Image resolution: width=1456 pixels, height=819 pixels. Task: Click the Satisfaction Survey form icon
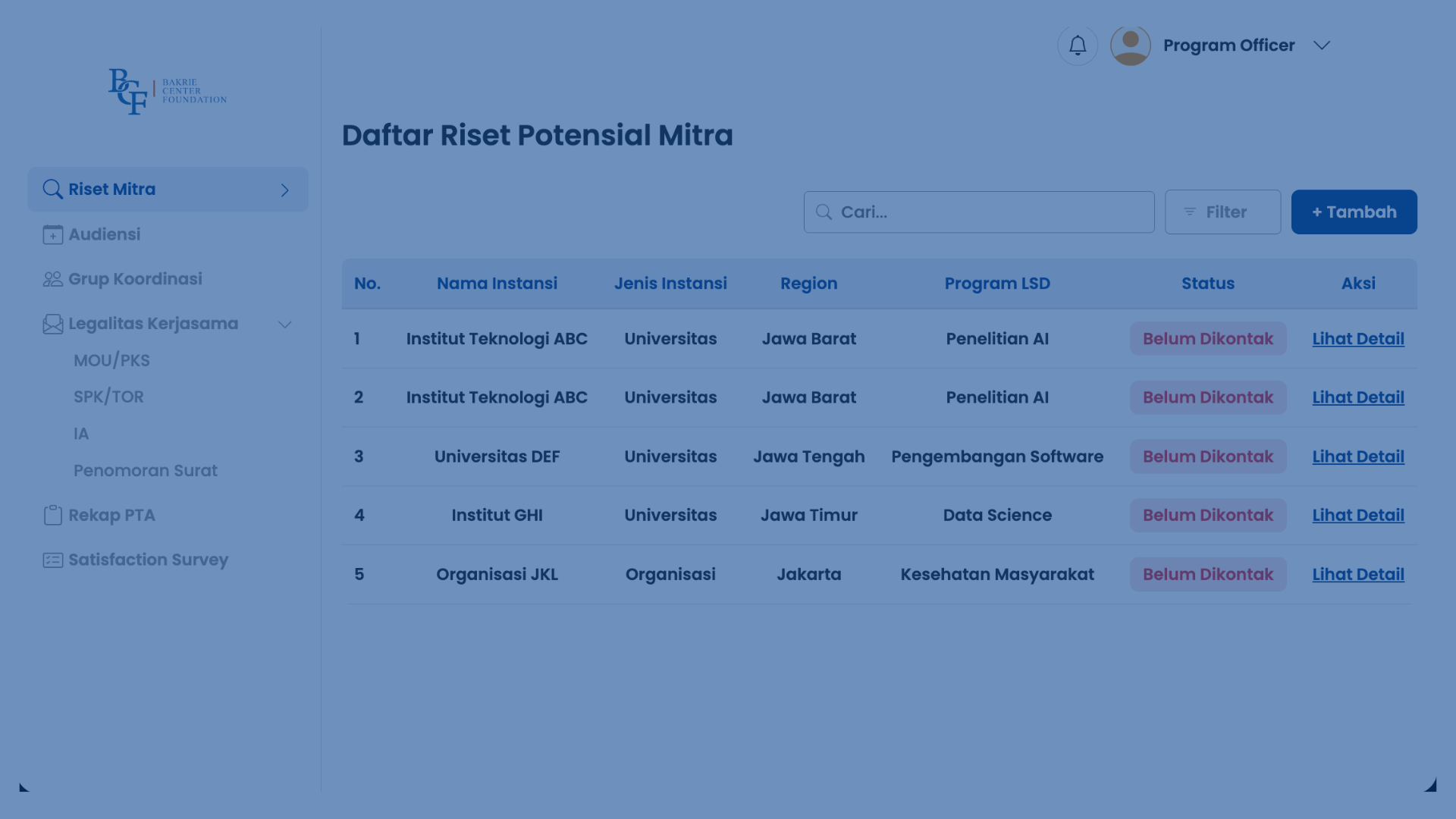click(x=53, y=560)
